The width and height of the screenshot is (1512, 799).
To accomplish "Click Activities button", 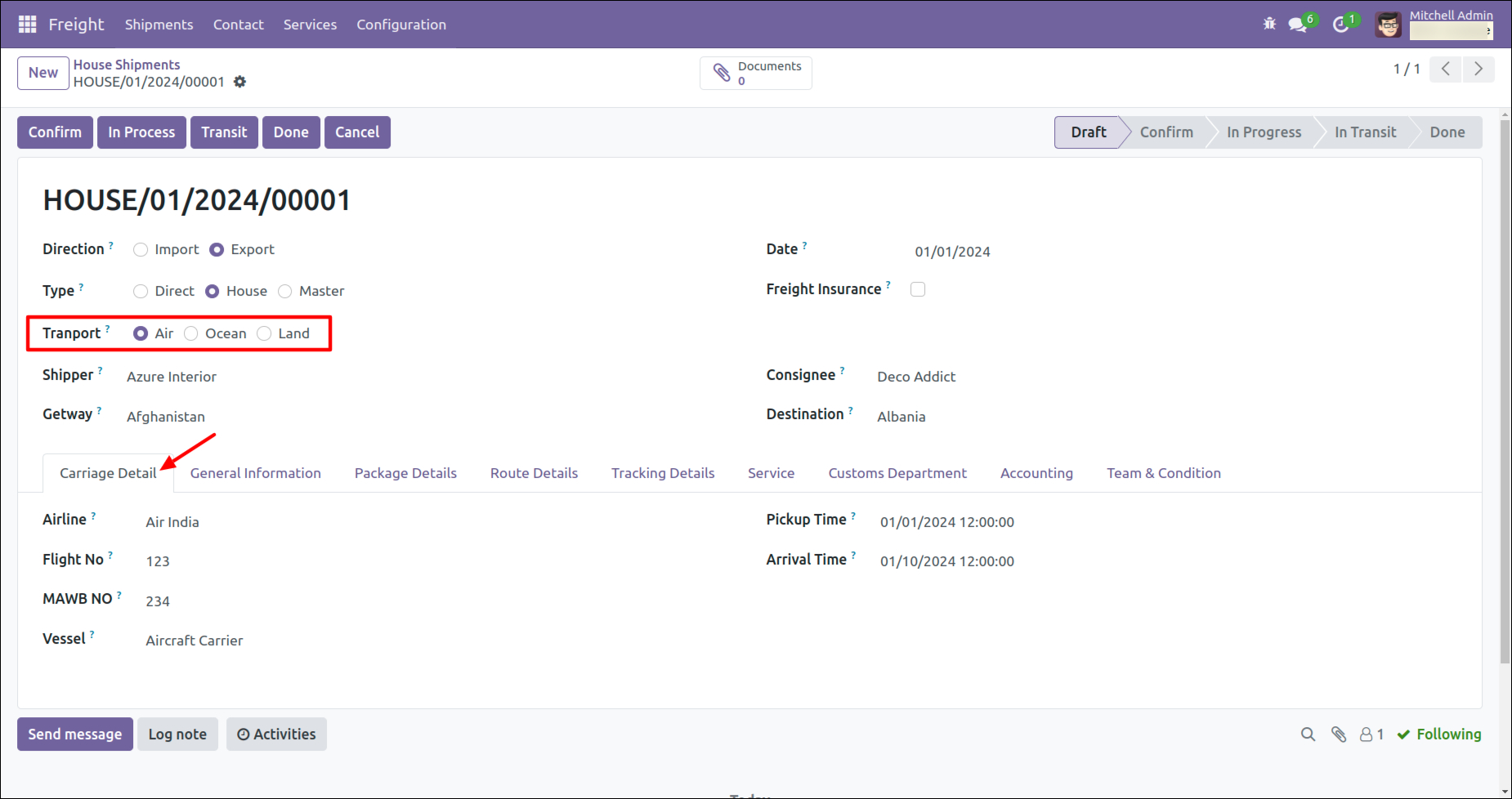I will click(276, 734).
